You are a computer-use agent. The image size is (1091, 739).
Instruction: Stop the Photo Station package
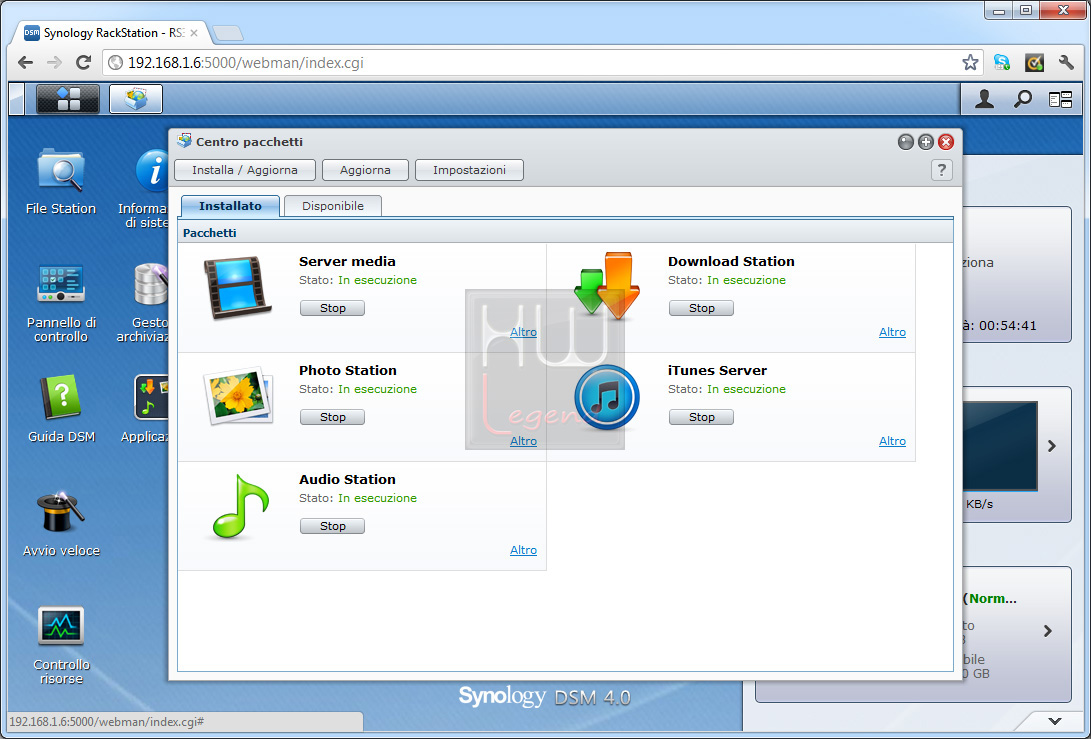[333, 417]
